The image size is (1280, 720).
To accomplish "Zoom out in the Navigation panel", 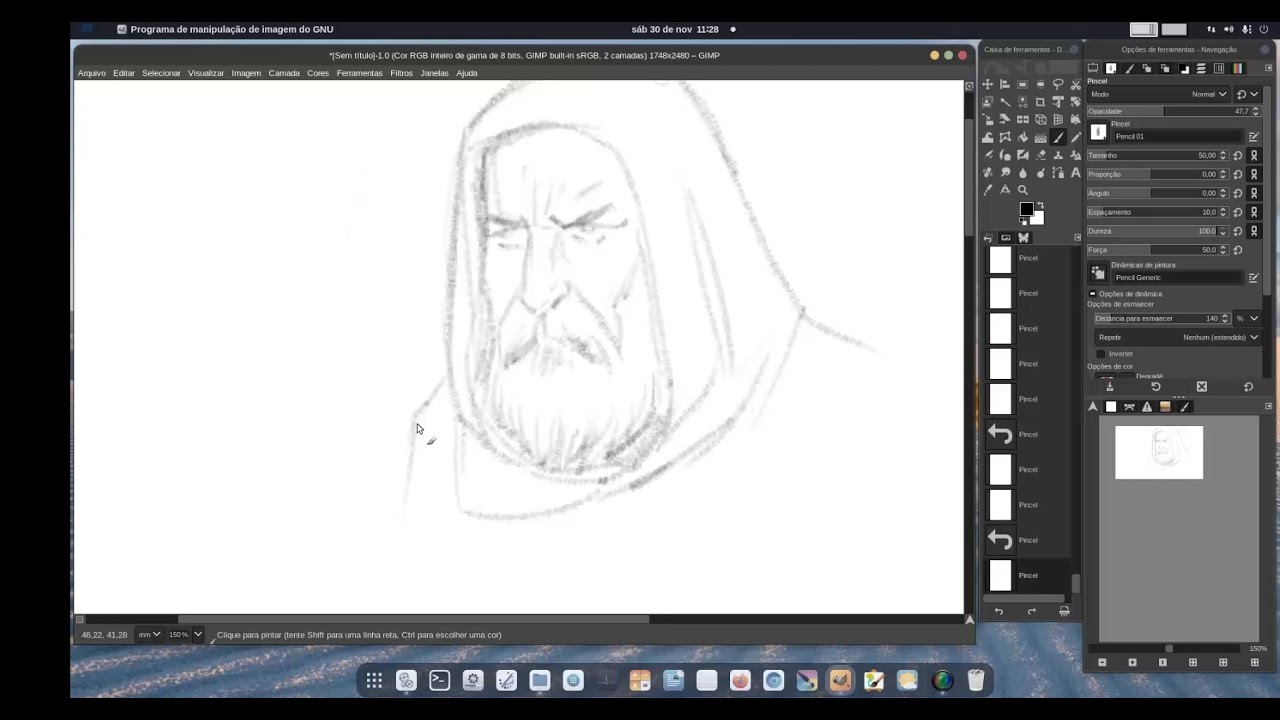I will pyautogui.click(x=1102, y=662).
